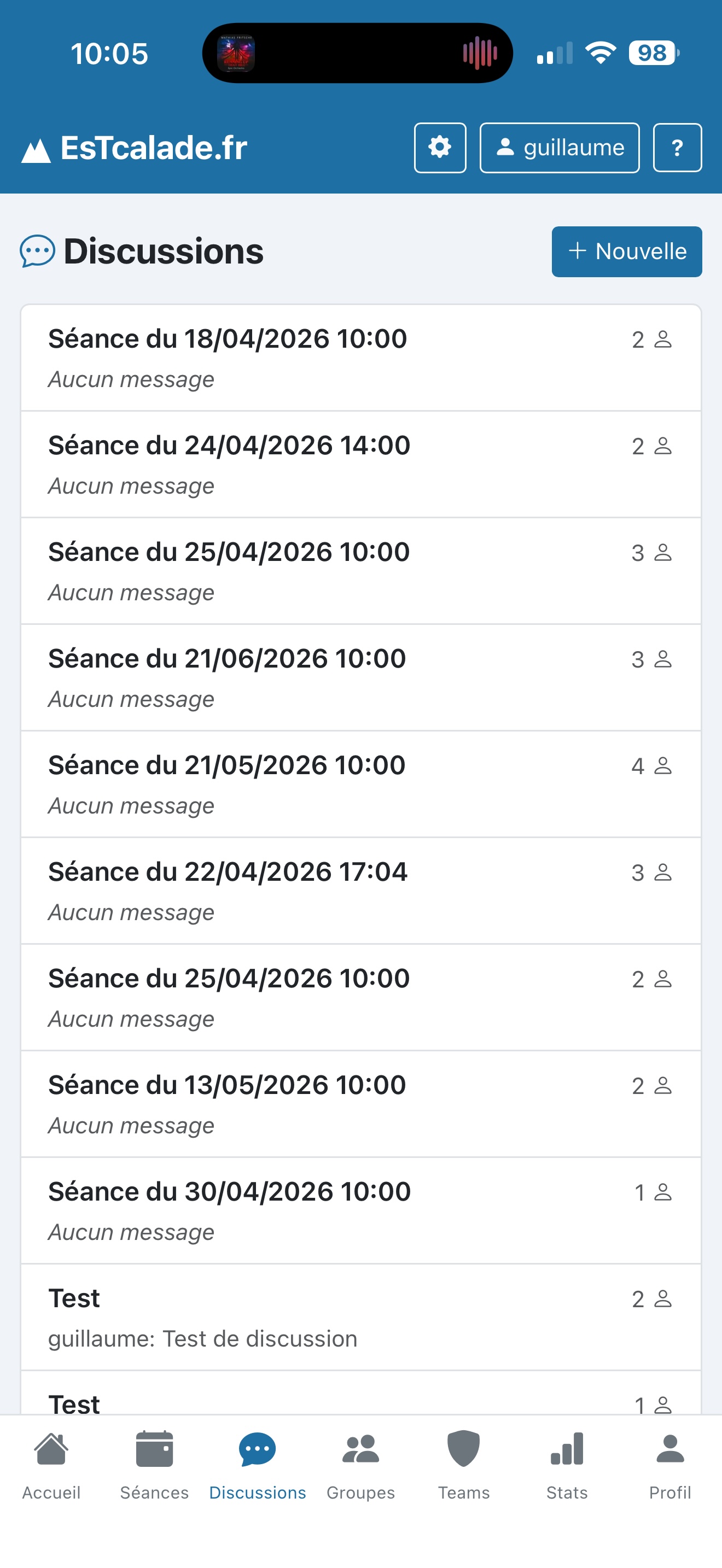This screenshot has width=722, height=1568.
Task: Open the guillaume user account button
Action: pos(559,148)
